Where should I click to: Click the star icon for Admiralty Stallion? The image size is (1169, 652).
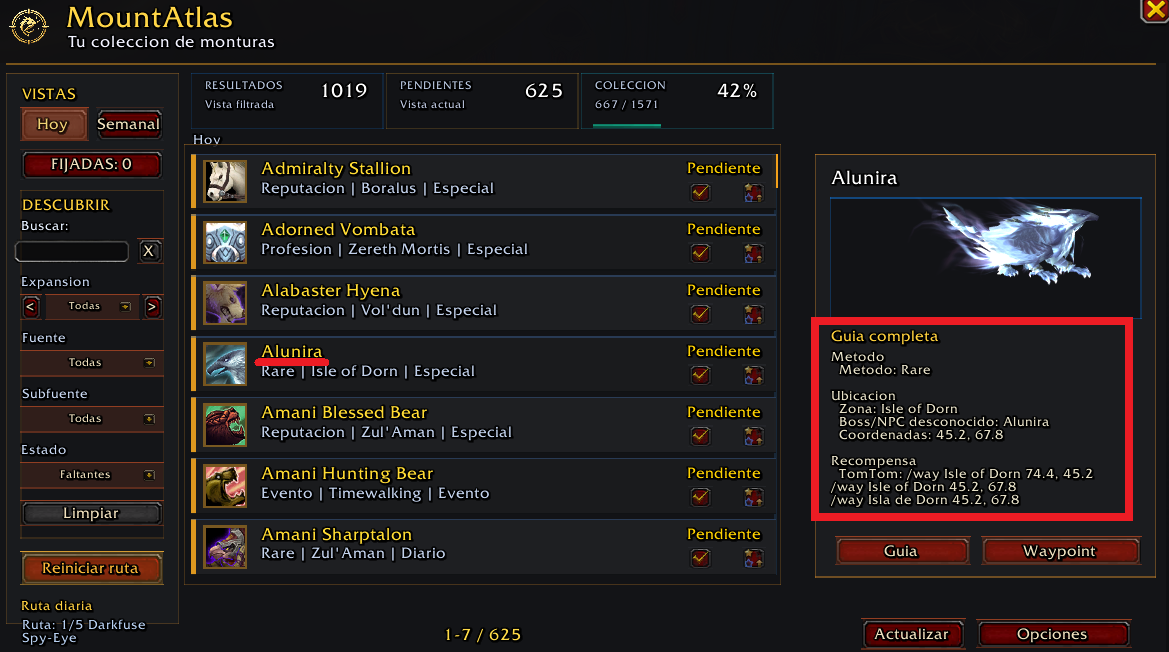click(x=753, y=192)
